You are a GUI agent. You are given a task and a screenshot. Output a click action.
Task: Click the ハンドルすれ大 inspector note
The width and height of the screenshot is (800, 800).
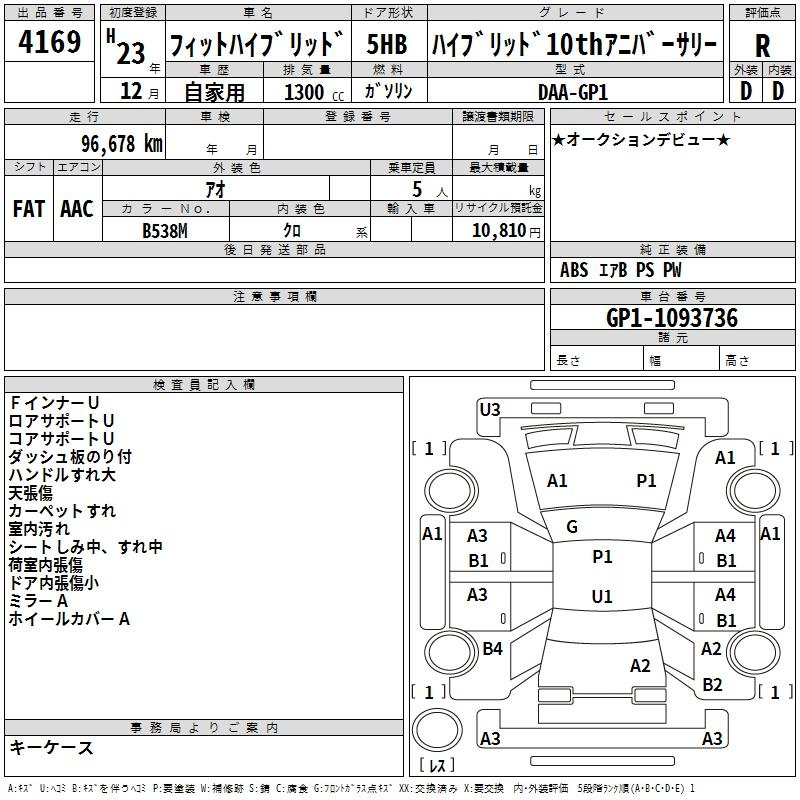pyautogui.click(x=62, y=475)
